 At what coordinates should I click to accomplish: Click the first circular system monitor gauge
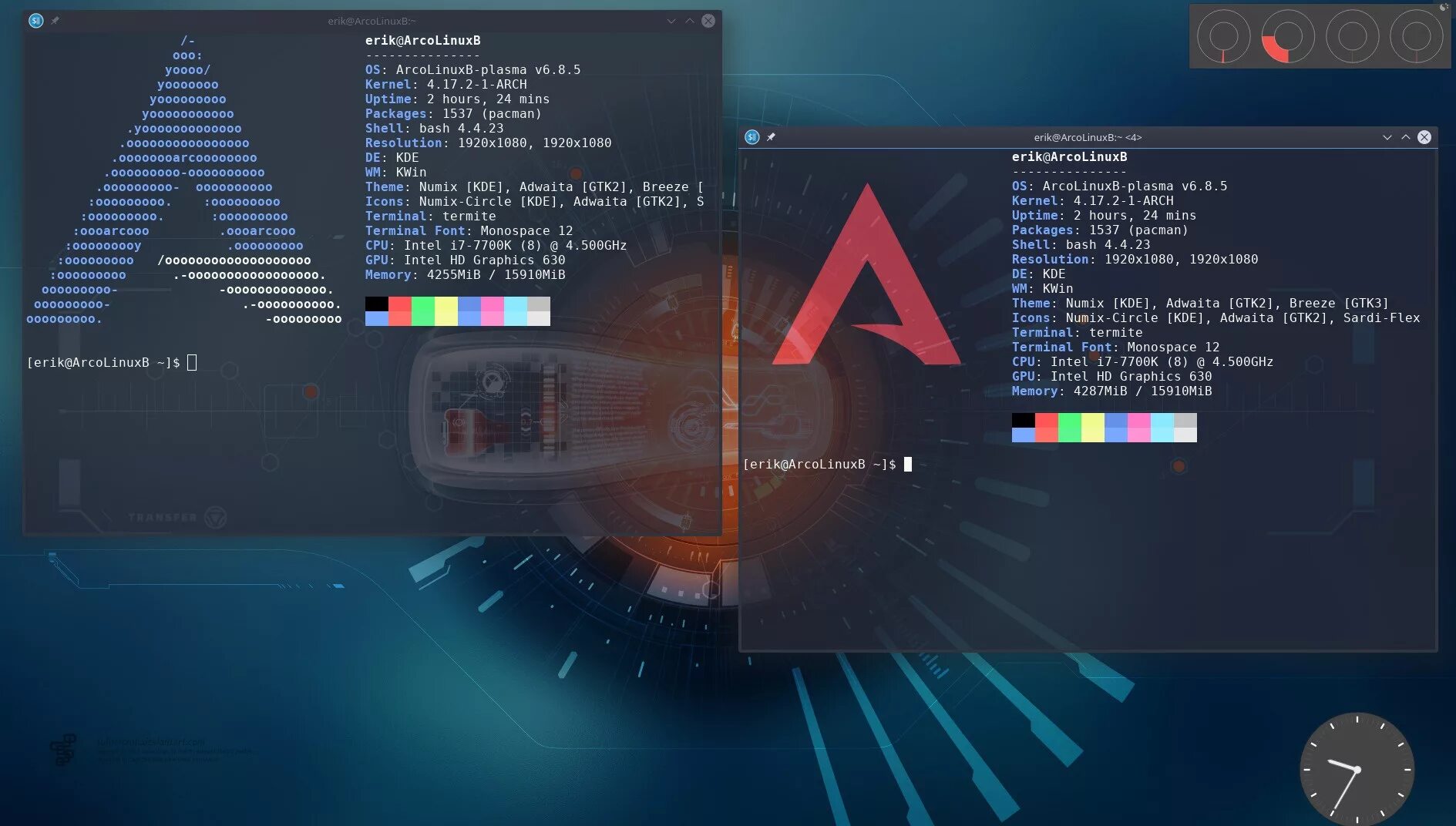(1223, 36)
